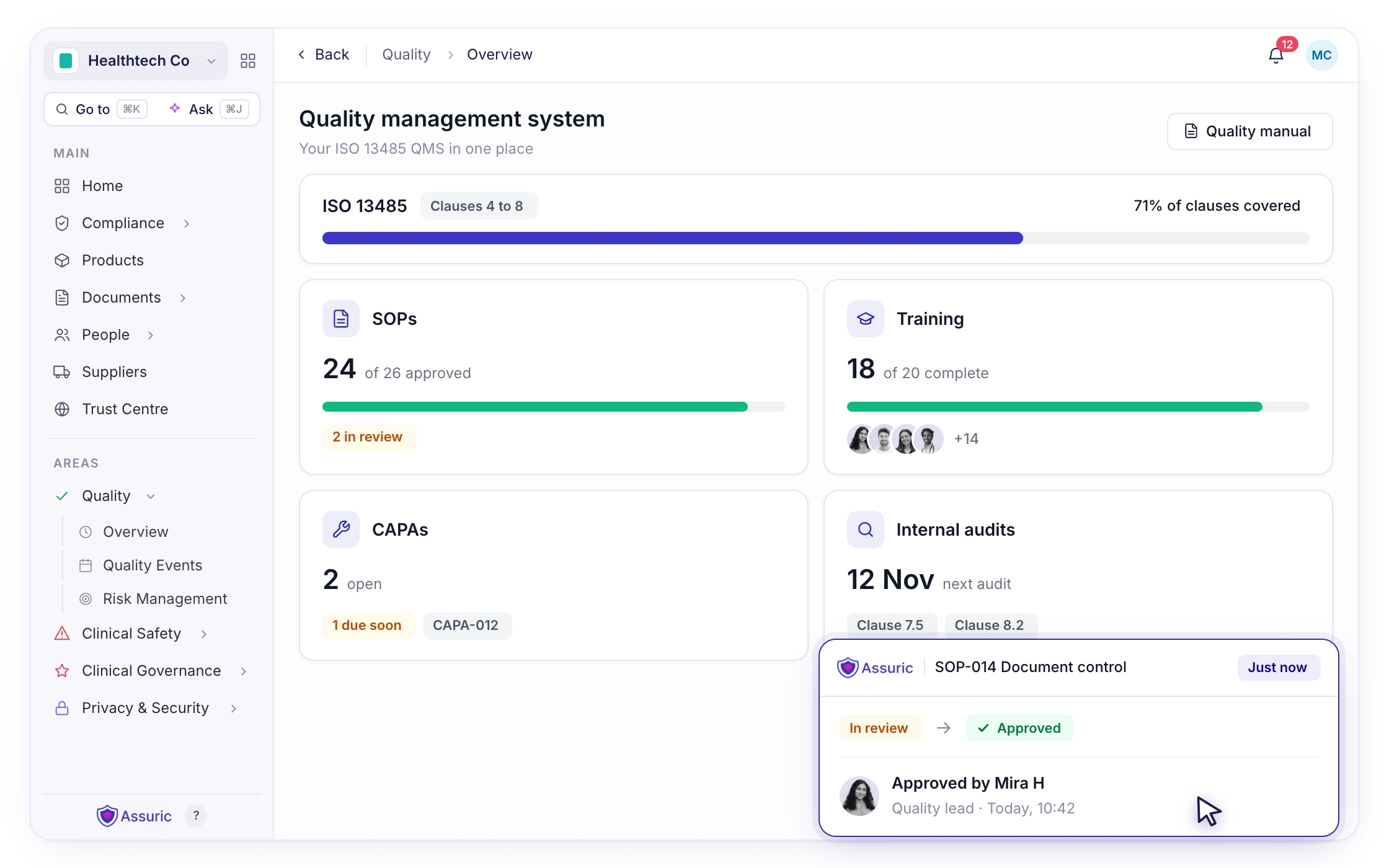Click the apps grid icon beside Healthtech Co

click(x=248, y=61)
